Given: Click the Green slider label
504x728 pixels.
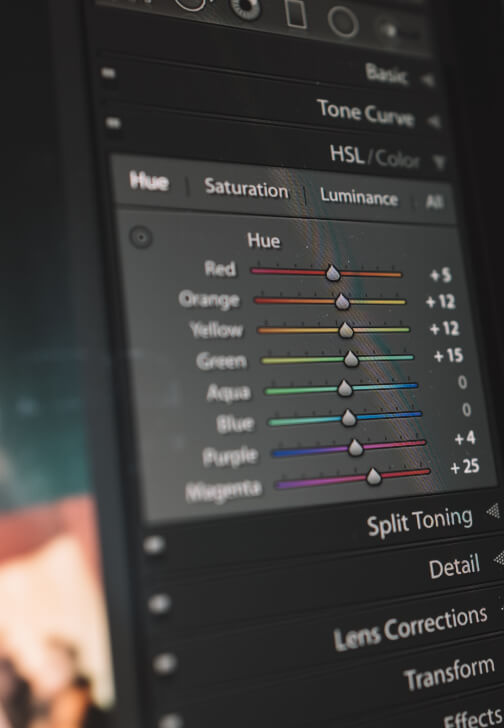Looking at the screenshot, I should tap(221, 361).
